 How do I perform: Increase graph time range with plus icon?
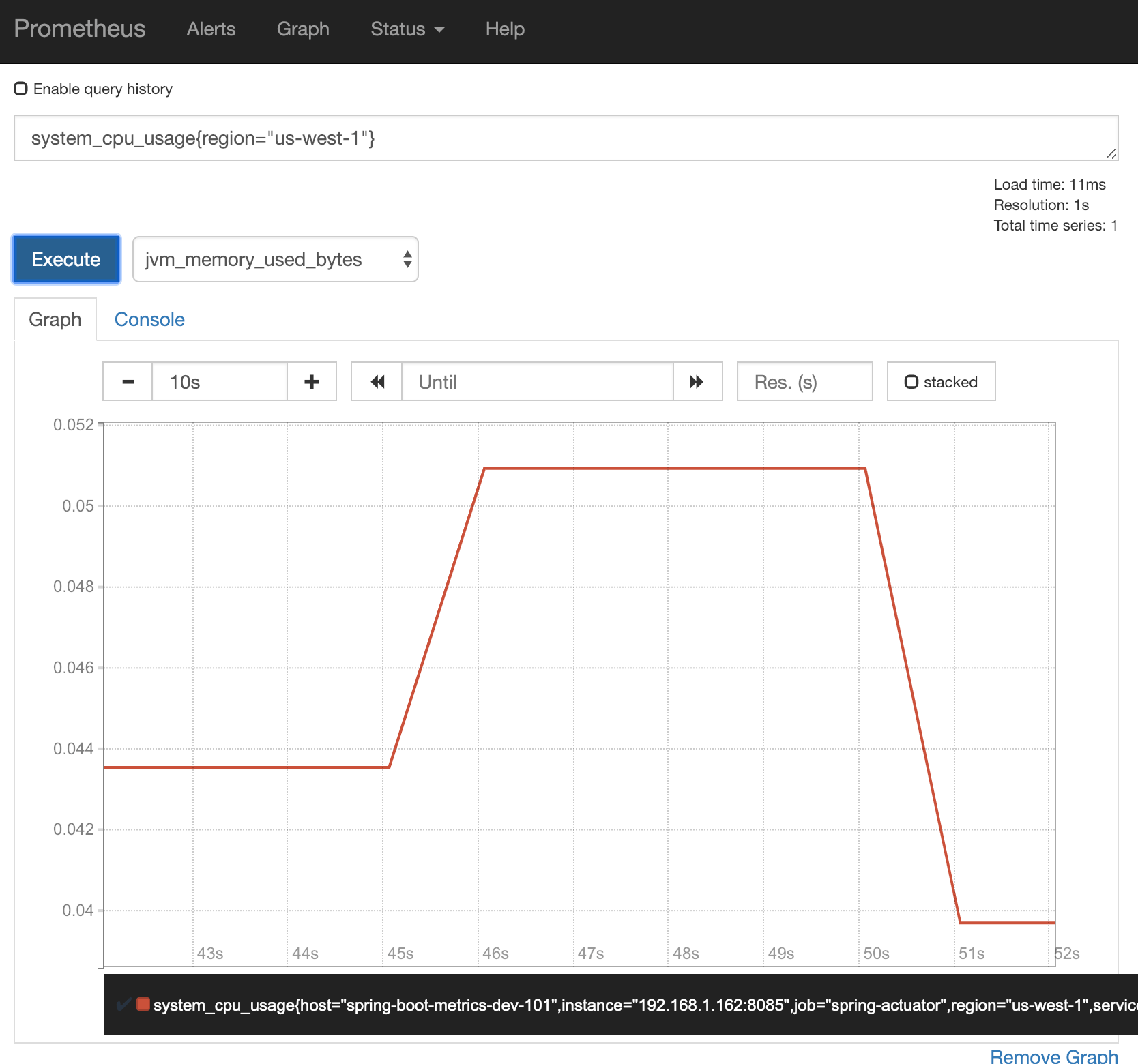[x=312, y=381]
